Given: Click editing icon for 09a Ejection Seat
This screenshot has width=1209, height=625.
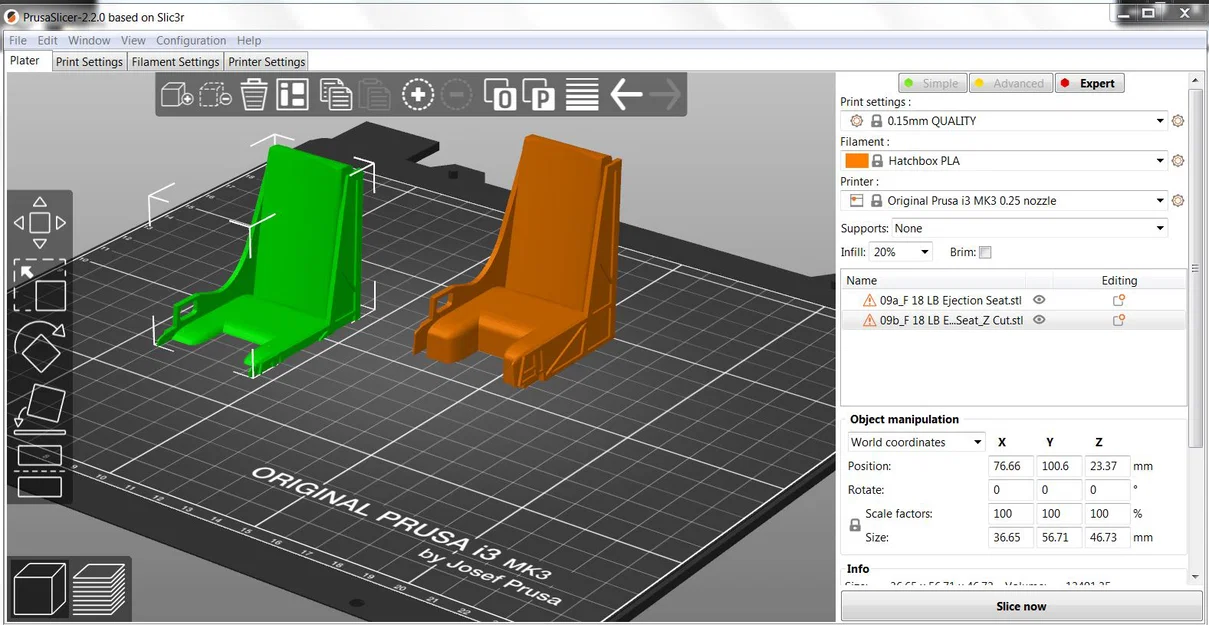Looking at the screenshot, I should (1119, 300).
